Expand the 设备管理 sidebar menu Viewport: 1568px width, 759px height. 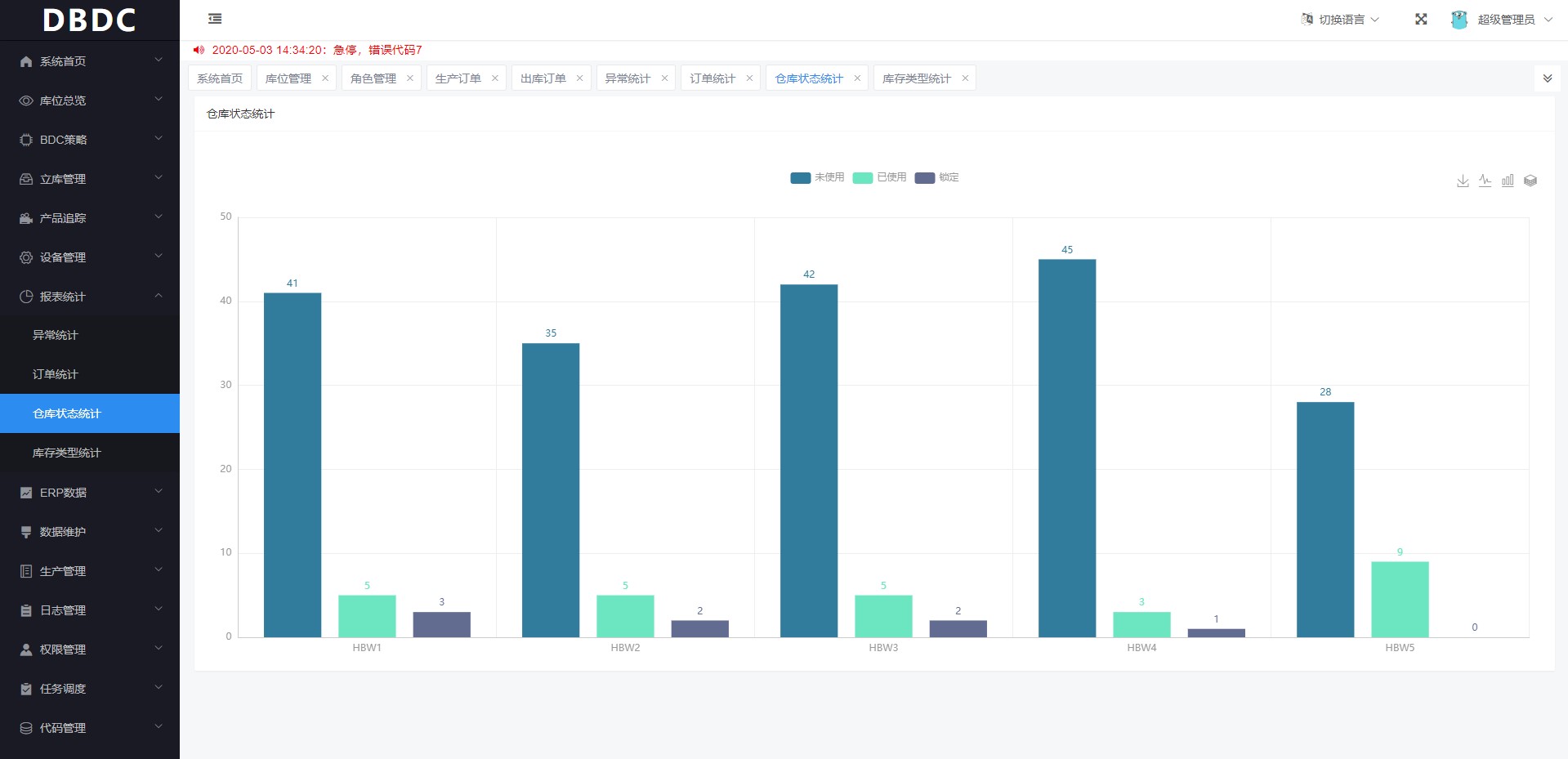90,257
